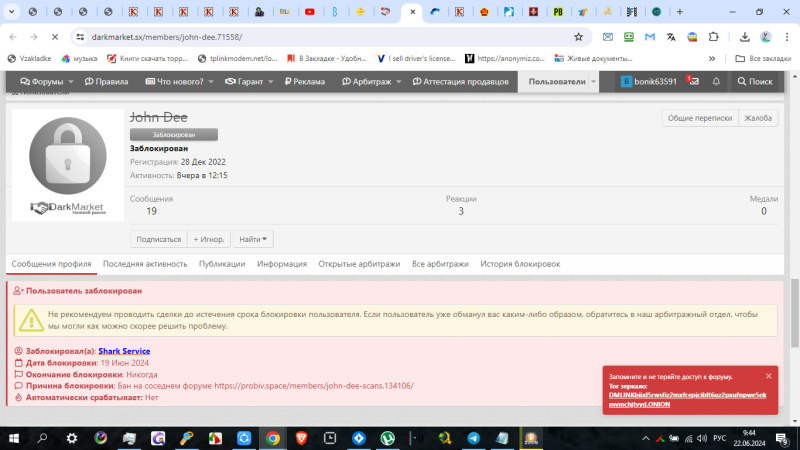
Task: Click the site information icon in address bar
Action: click(80, 37)
